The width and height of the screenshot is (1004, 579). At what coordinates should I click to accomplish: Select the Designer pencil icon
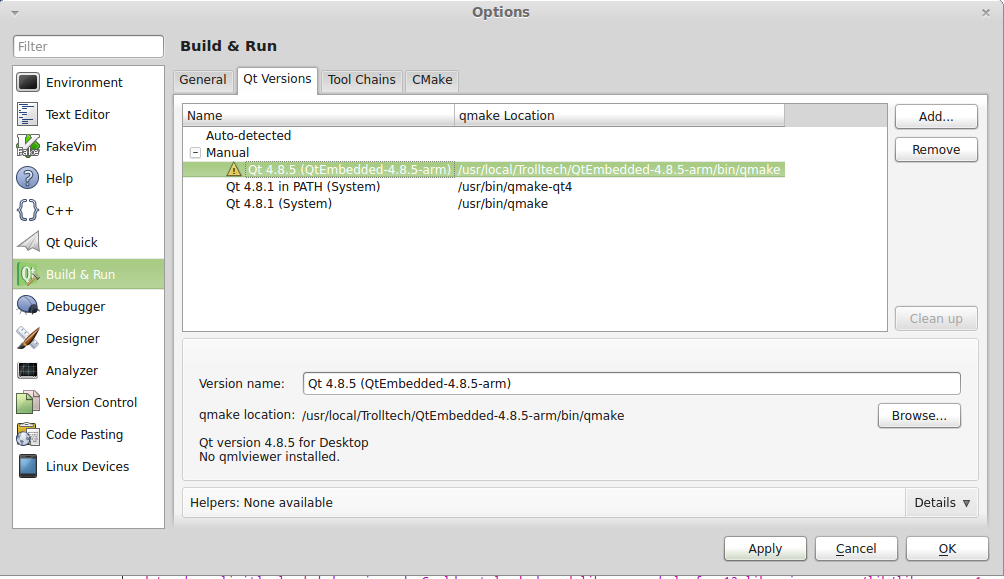tap(28, 338)
